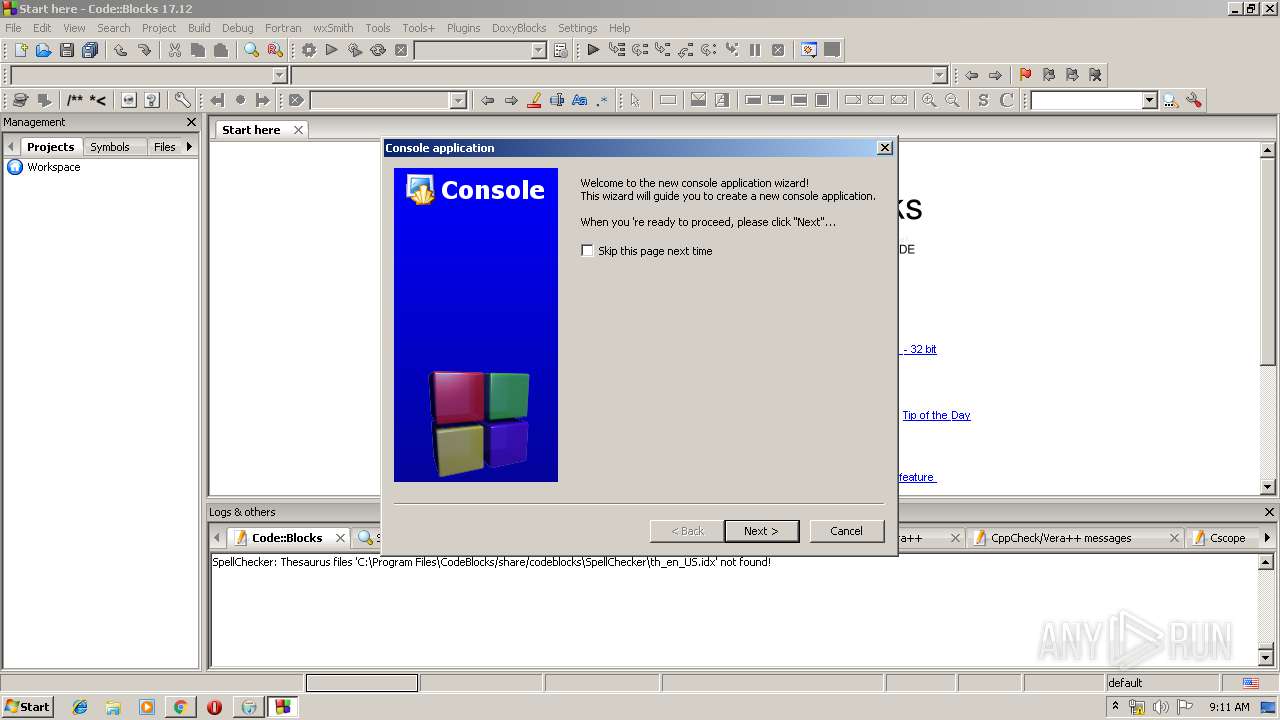Expand the function list dropdown

click(x=939, y=75)
